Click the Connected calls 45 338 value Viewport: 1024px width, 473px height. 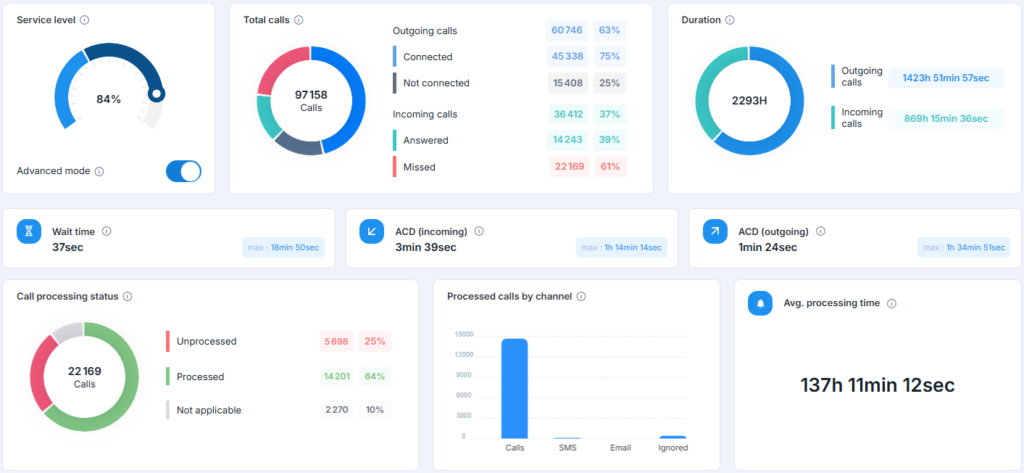[567, 57]
